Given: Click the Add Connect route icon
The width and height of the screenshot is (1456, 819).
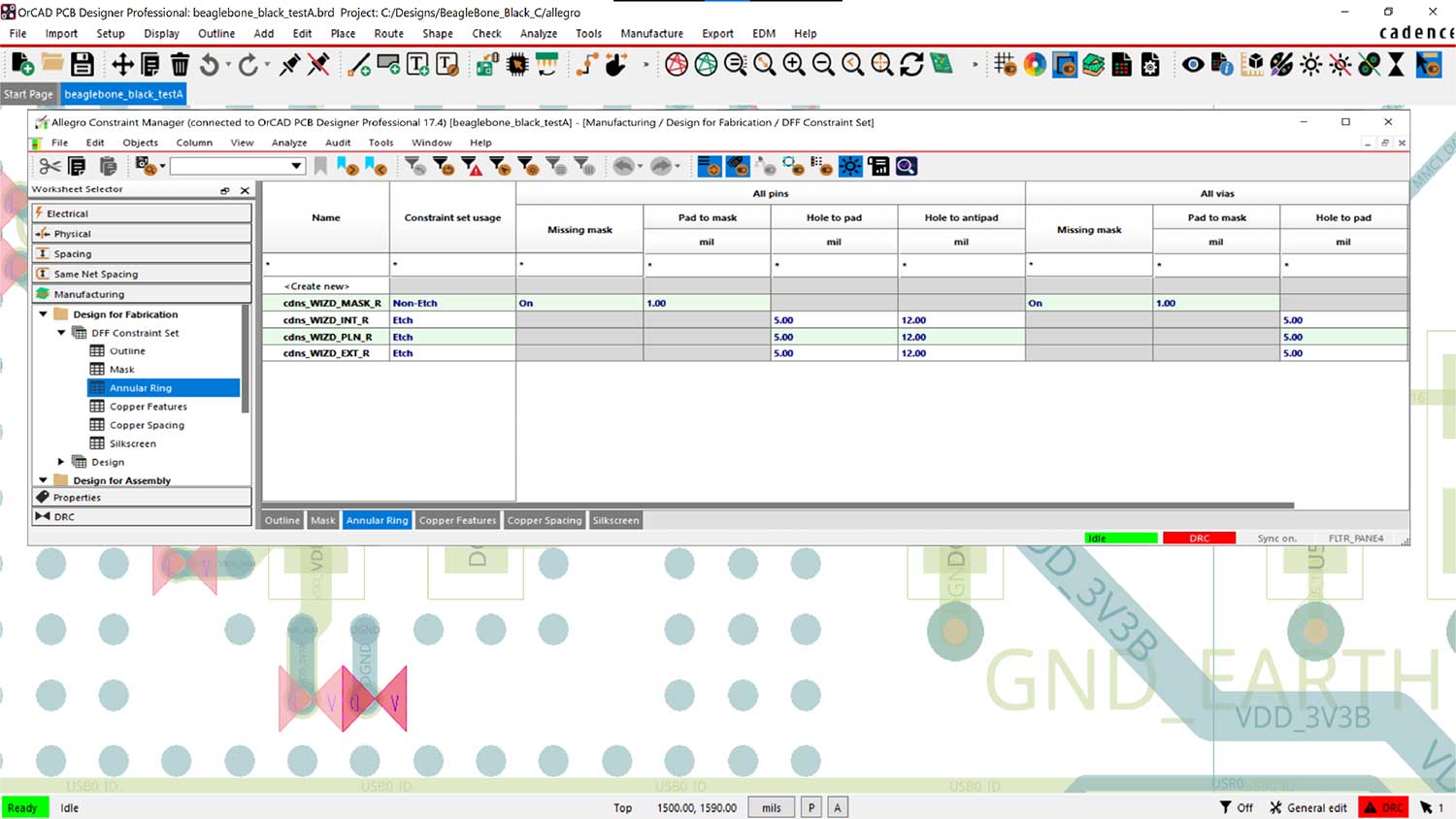Looking at the screenshot, I should coord(586,64).
